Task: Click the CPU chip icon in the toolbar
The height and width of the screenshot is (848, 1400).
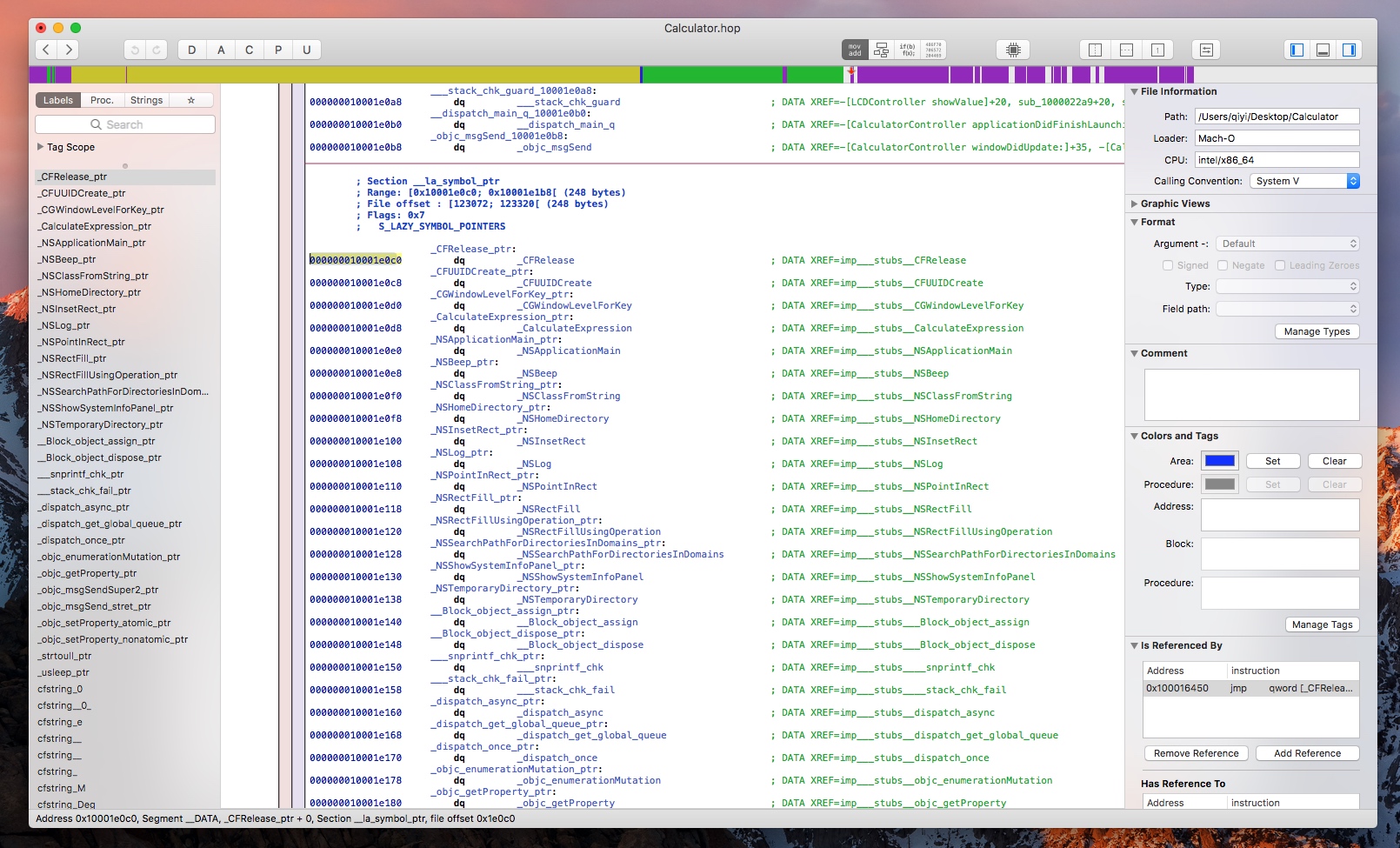Action: tap(1013, 50)
